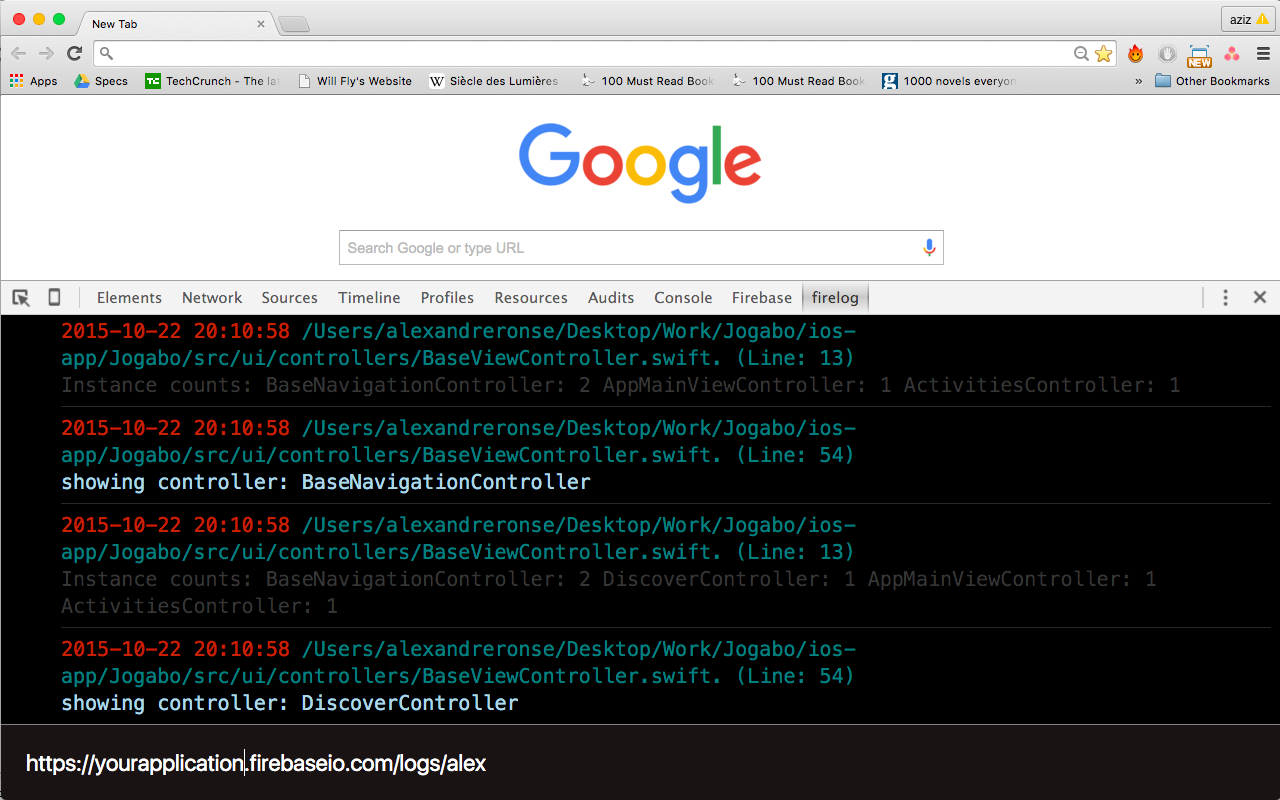Screen dimensions: 1280x800
Task: Switch to the Resources tab
Action: click(531, 297)
